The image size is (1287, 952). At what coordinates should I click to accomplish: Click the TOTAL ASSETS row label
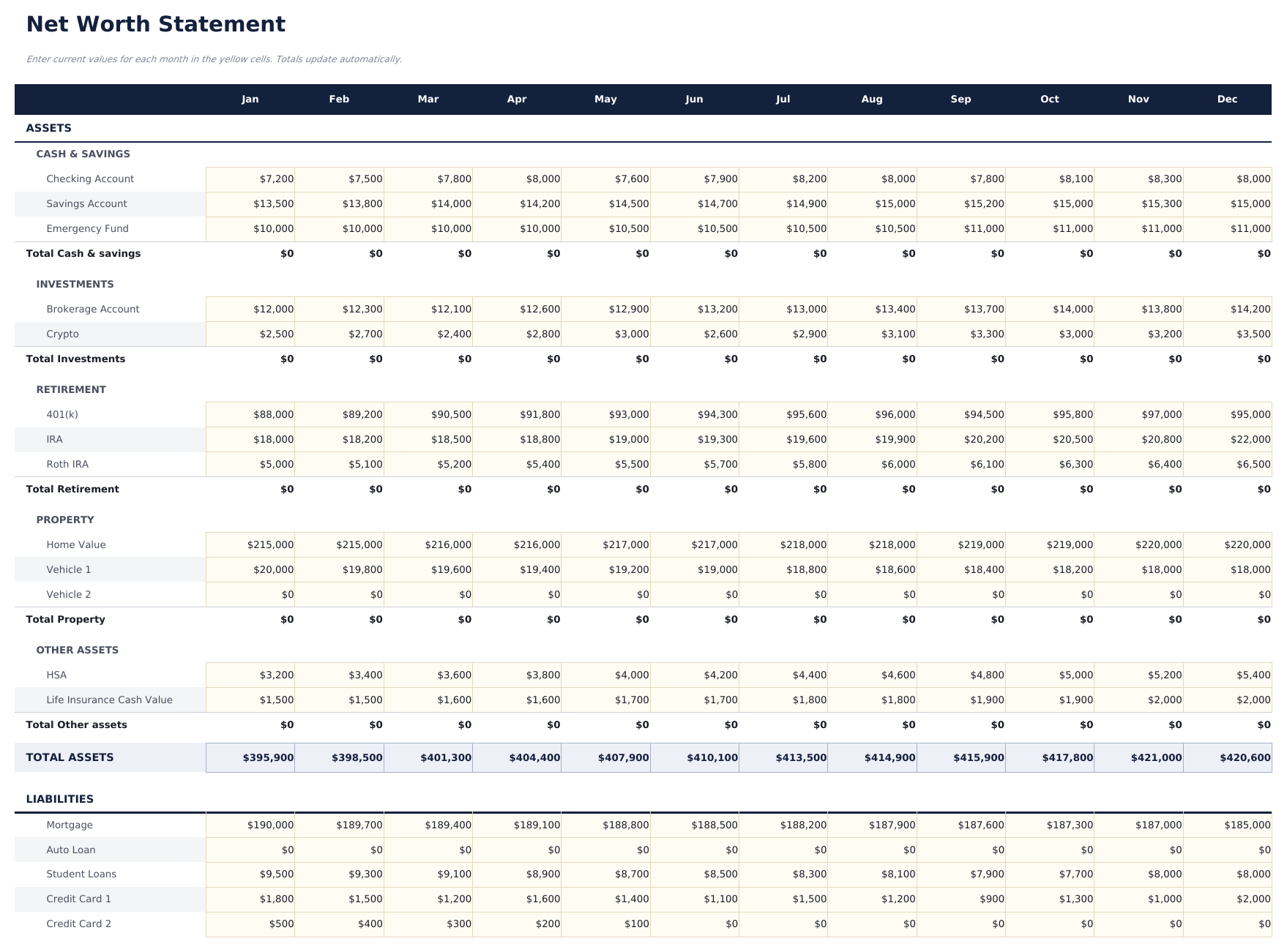[70, 757]
